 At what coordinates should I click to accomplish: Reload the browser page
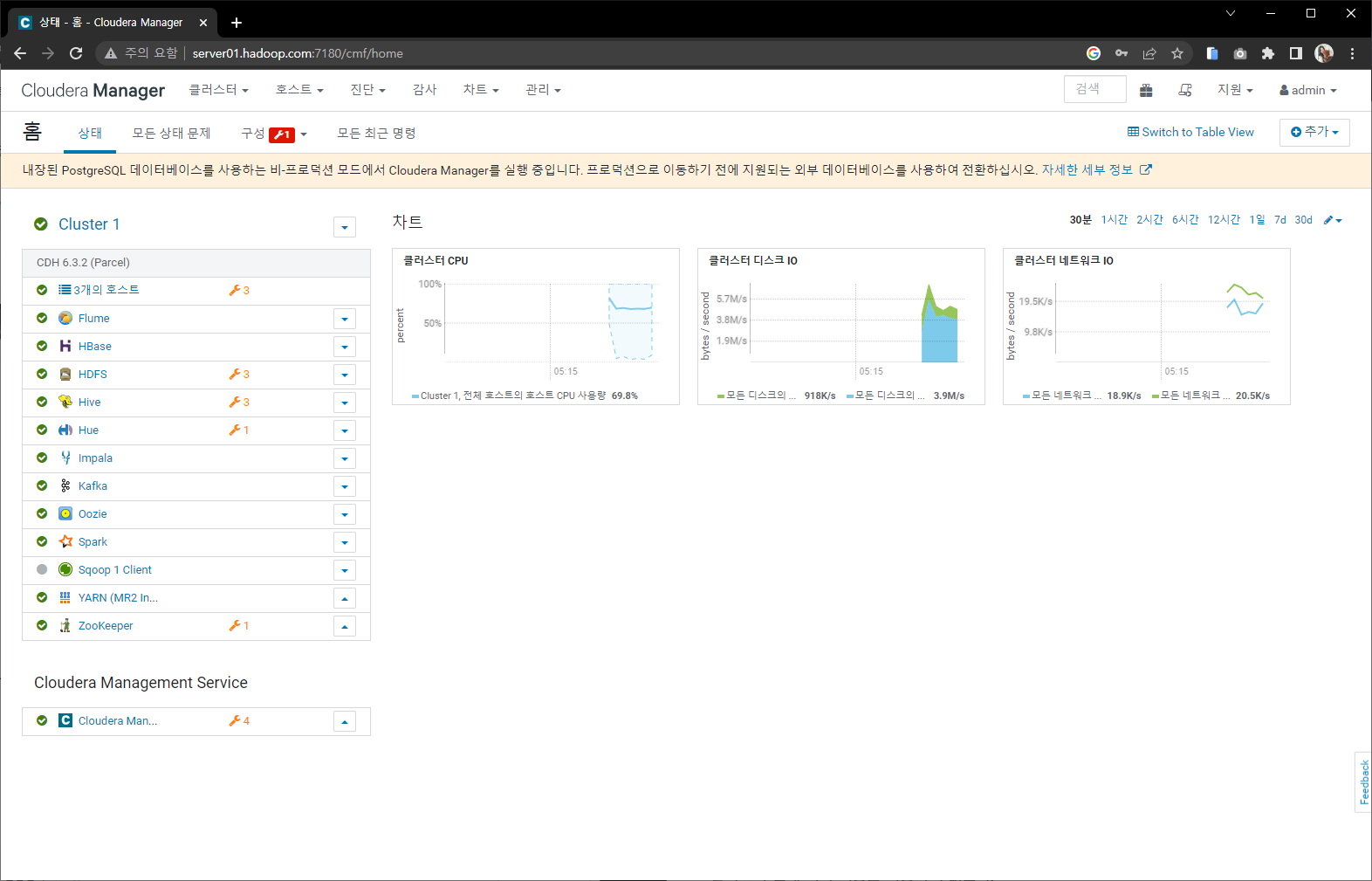(76, 53)
